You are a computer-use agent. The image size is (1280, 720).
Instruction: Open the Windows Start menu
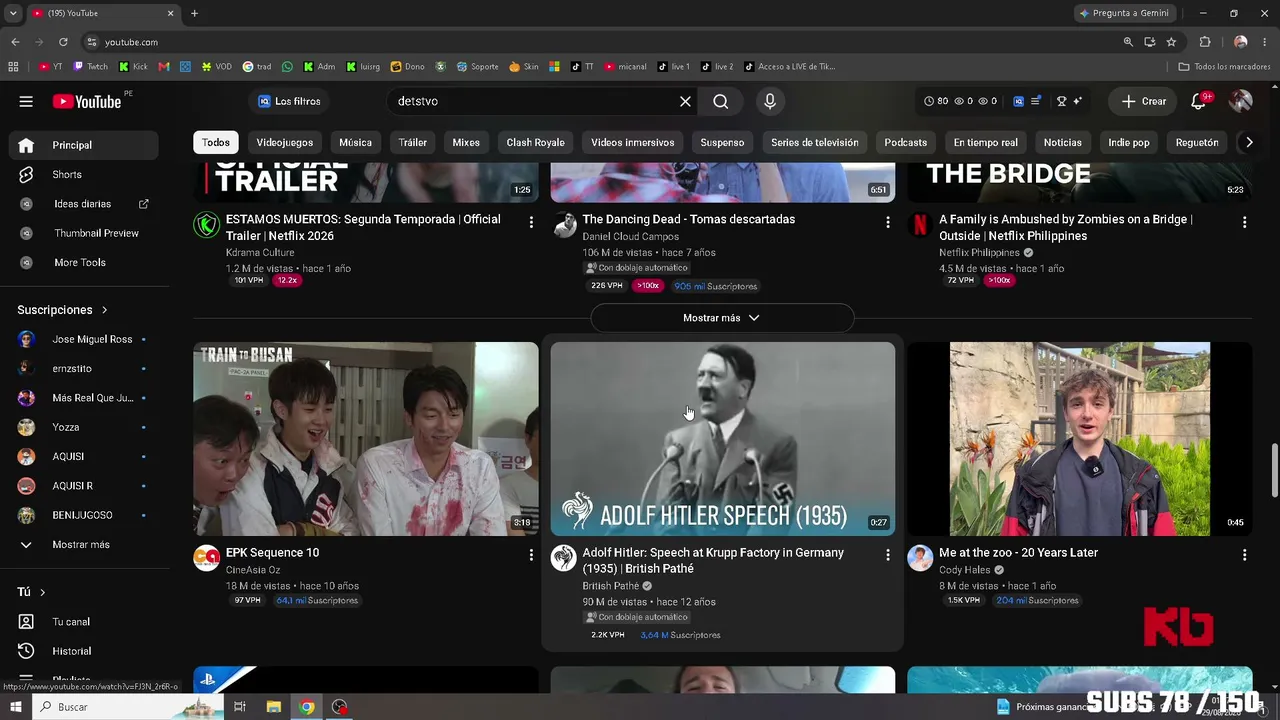16,707
